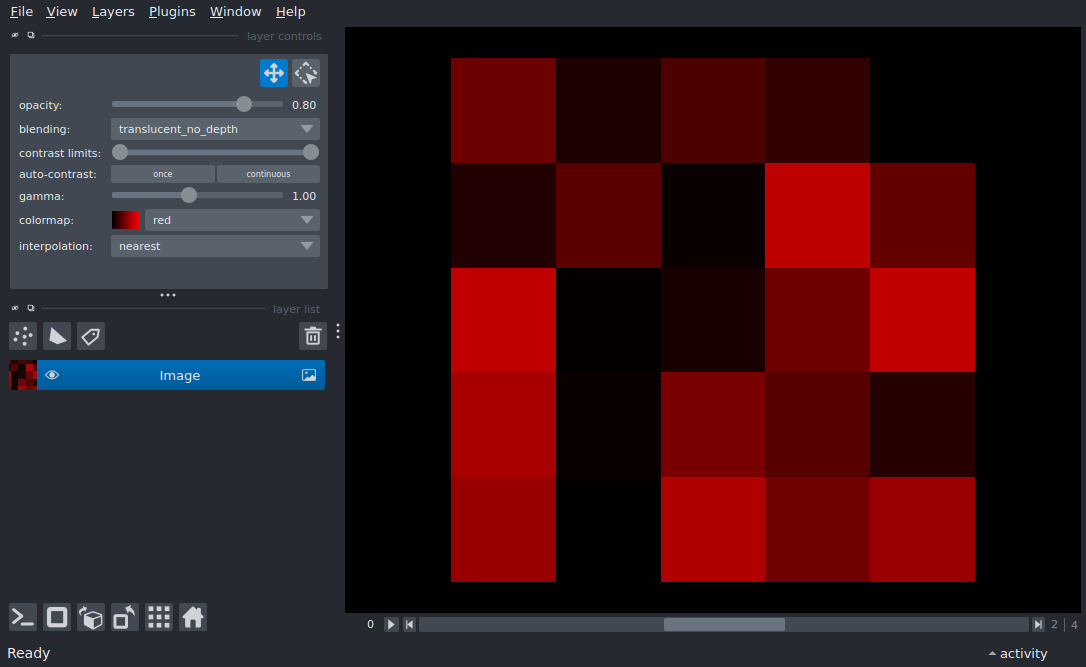Viewport: 1086px width, 667px height.
Task: Click the total slice count 4
Action: tap(1074, 624)
